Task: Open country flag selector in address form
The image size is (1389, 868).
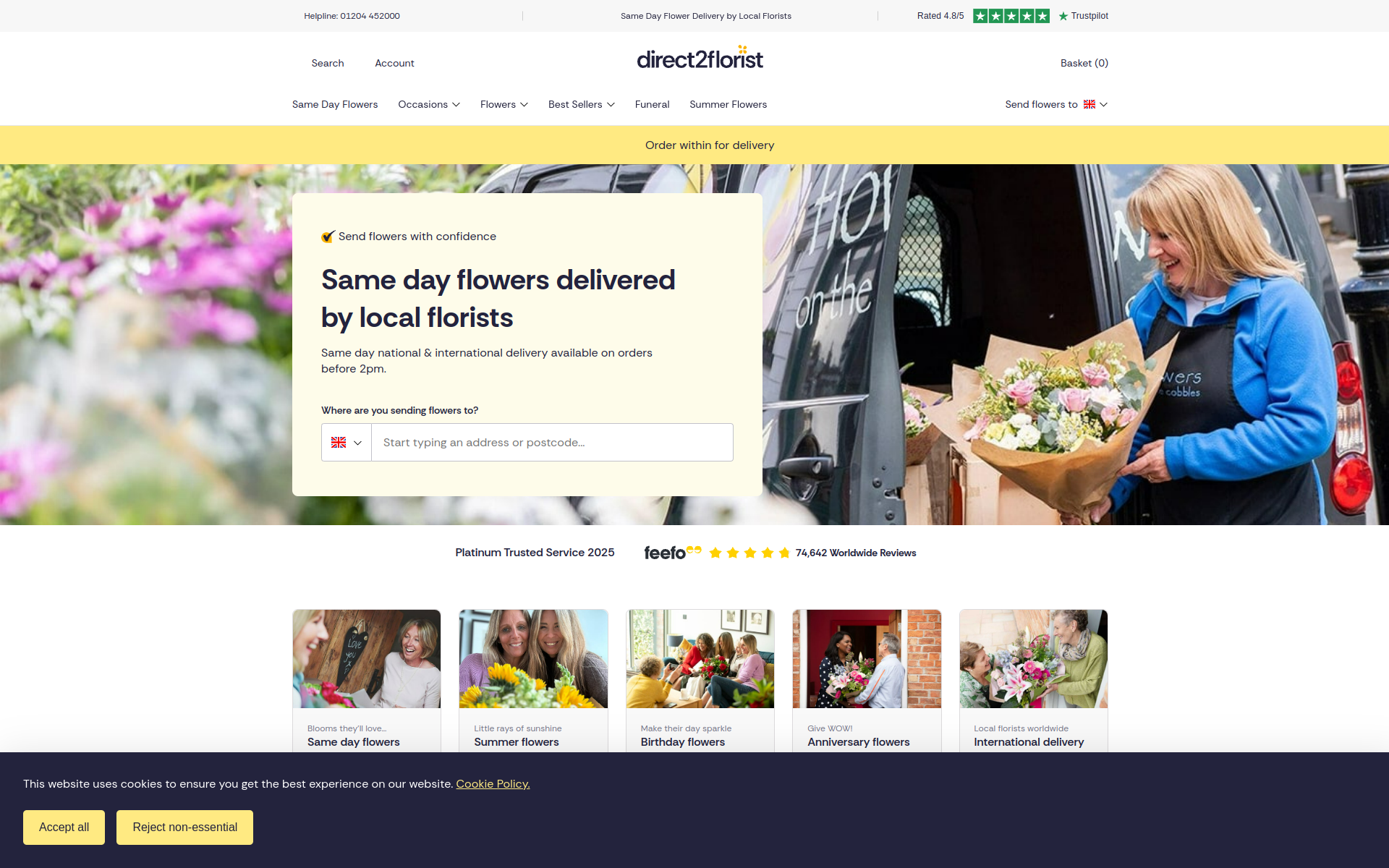Action: click(x=347, y=442)
